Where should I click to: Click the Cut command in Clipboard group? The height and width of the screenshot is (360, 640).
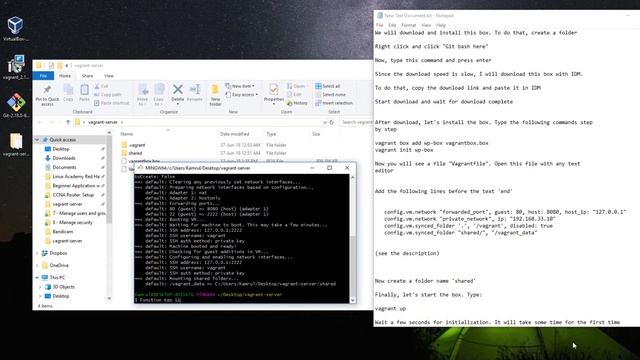coord(102,86)
